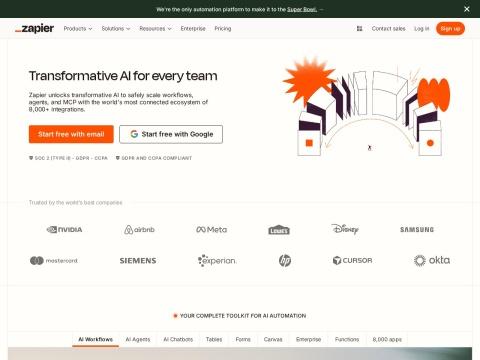
Task: Select the Canvas tab
Action: pyautogui.click(x=273, y=339)
